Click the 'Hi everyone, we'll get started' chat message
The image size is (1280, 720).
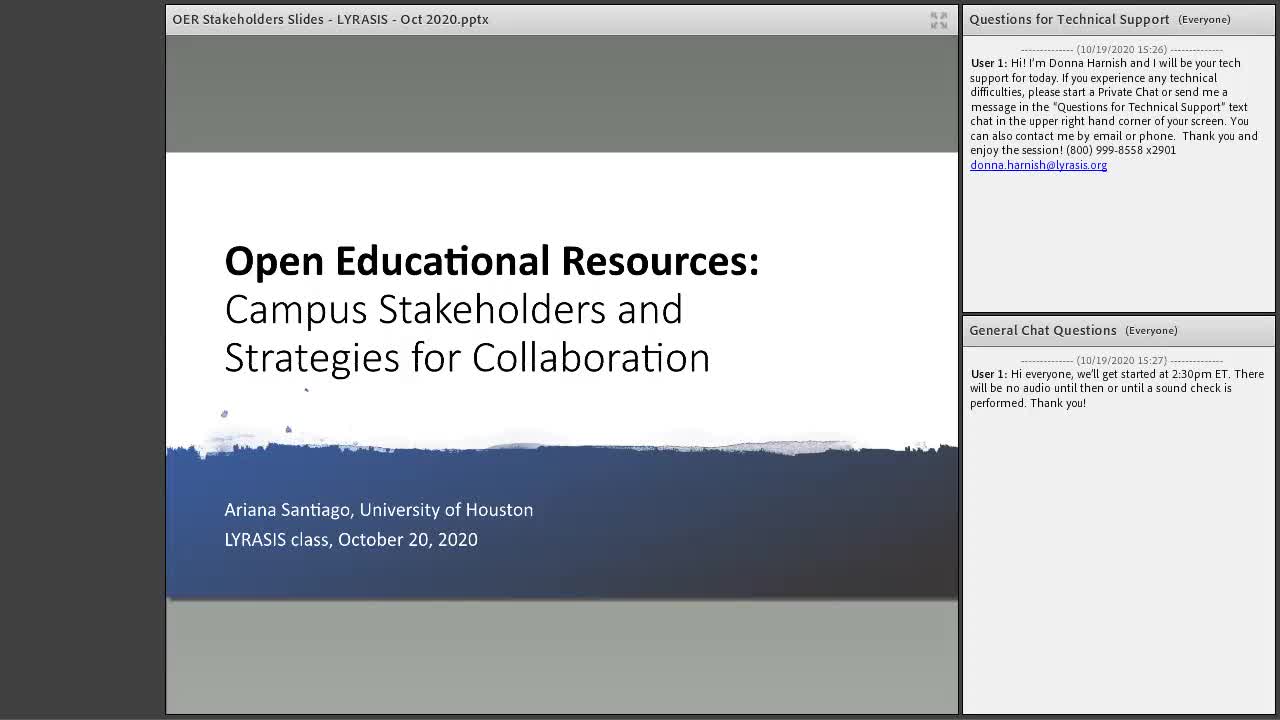[1117, 388]
